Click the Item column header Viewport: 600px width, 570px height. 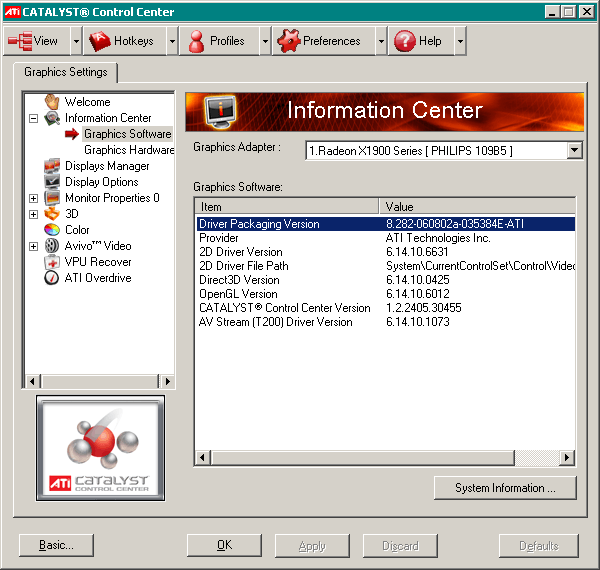(x=287, y=207)
